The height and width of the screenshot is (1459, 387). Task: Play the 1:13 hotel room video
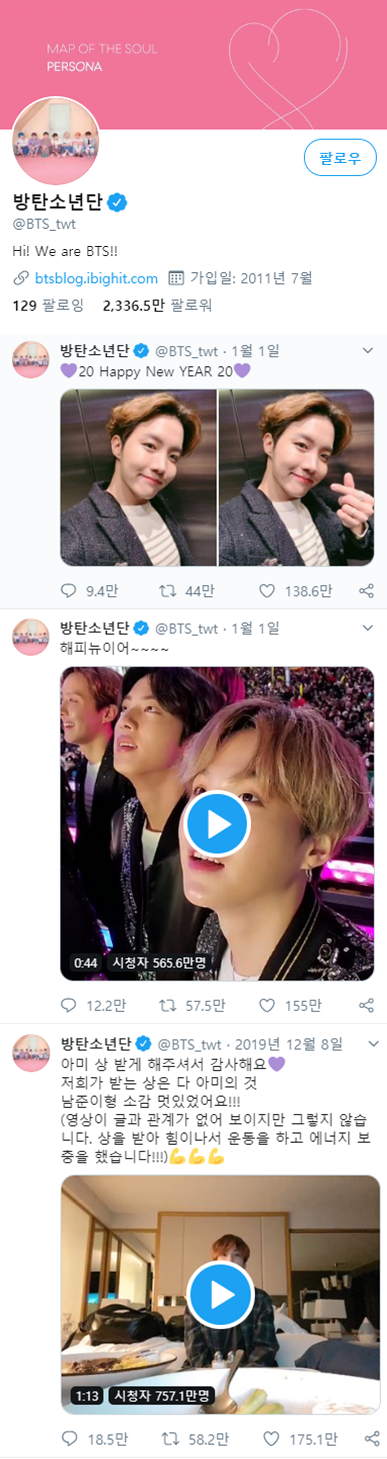point(217,1295)
